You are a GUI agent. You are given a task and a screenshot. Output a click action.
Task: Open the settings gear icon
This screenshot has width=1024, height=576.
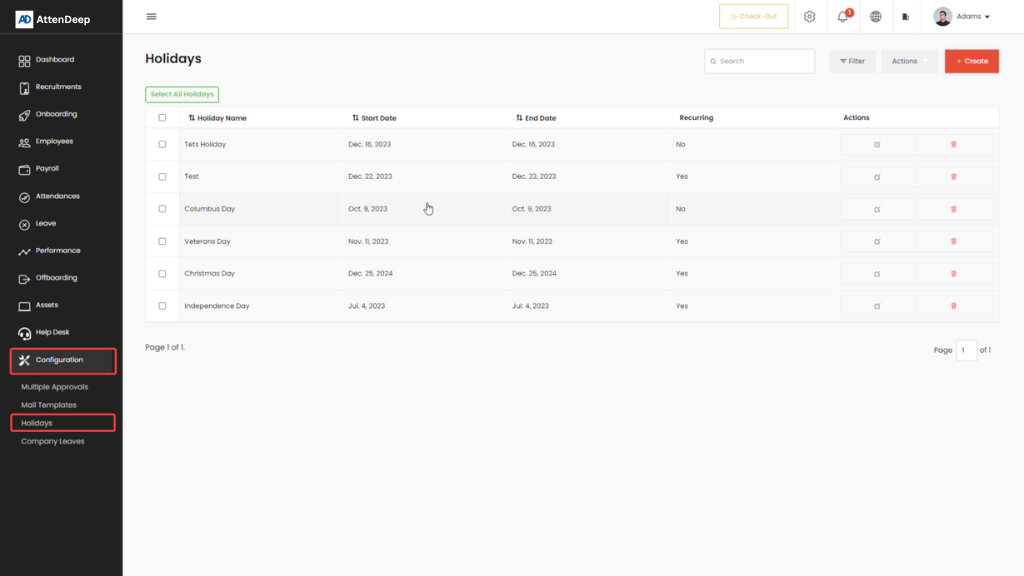click(810, 17)
